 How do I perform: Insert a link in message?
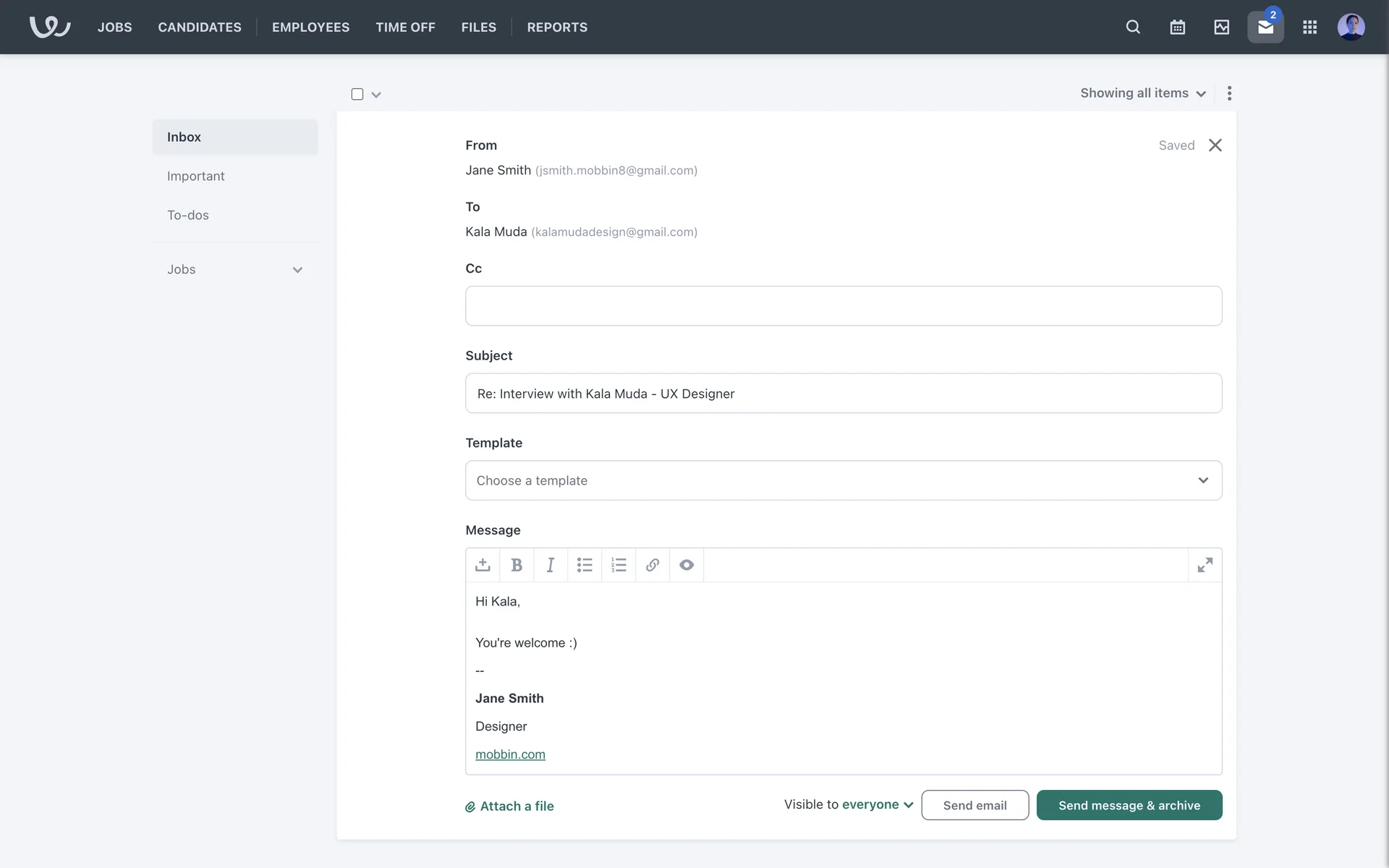click(653, 565)
